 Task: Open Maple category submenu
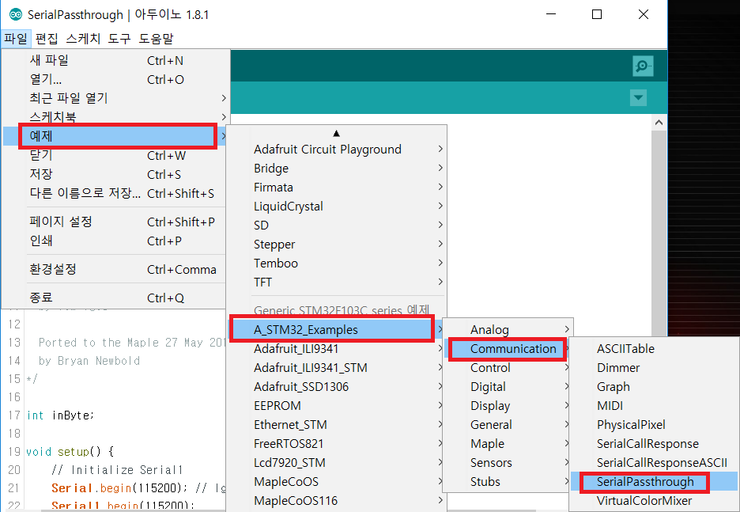coord(508,443)
